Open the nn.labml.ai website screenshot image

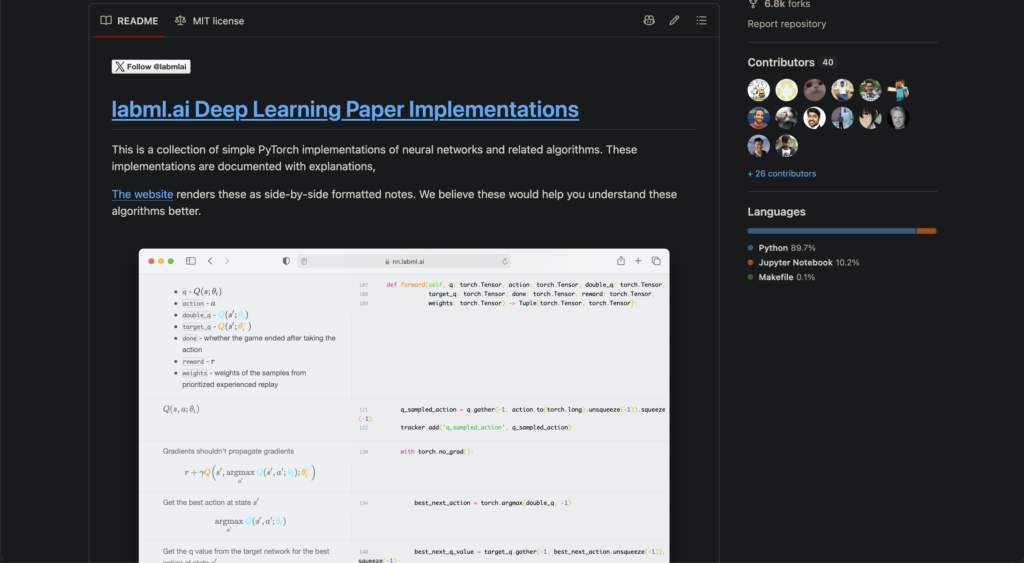pyautogui.click(x=404, y=406)
